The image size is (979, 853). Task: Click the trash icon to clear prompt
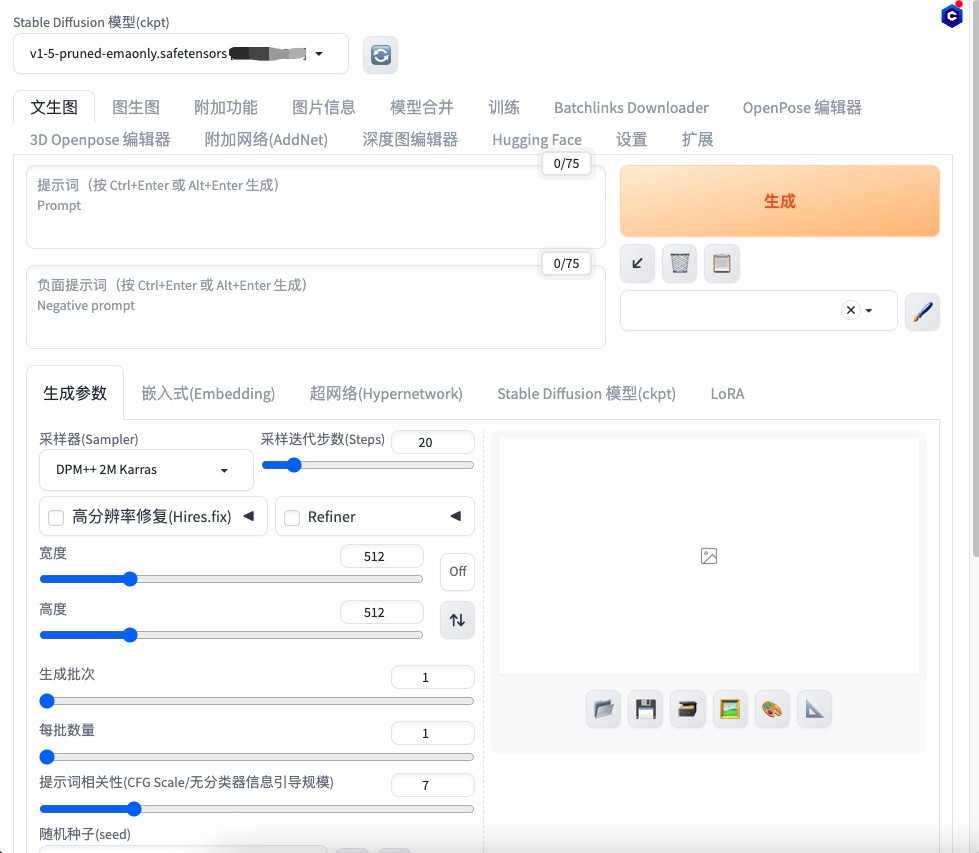(679, 264)
